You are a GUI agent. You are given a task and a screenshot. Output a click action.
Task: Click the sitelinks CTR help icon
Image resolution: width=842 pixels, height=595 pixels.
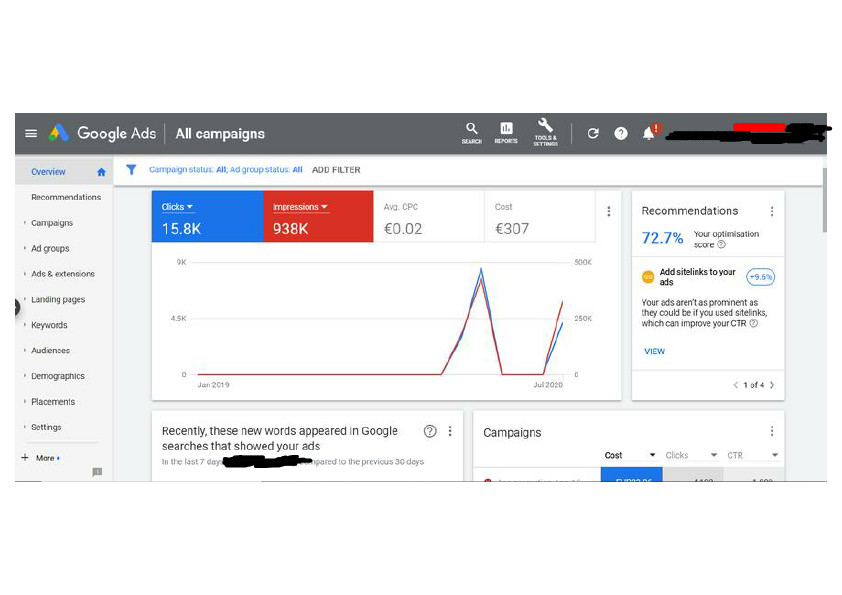click(753, 323)
